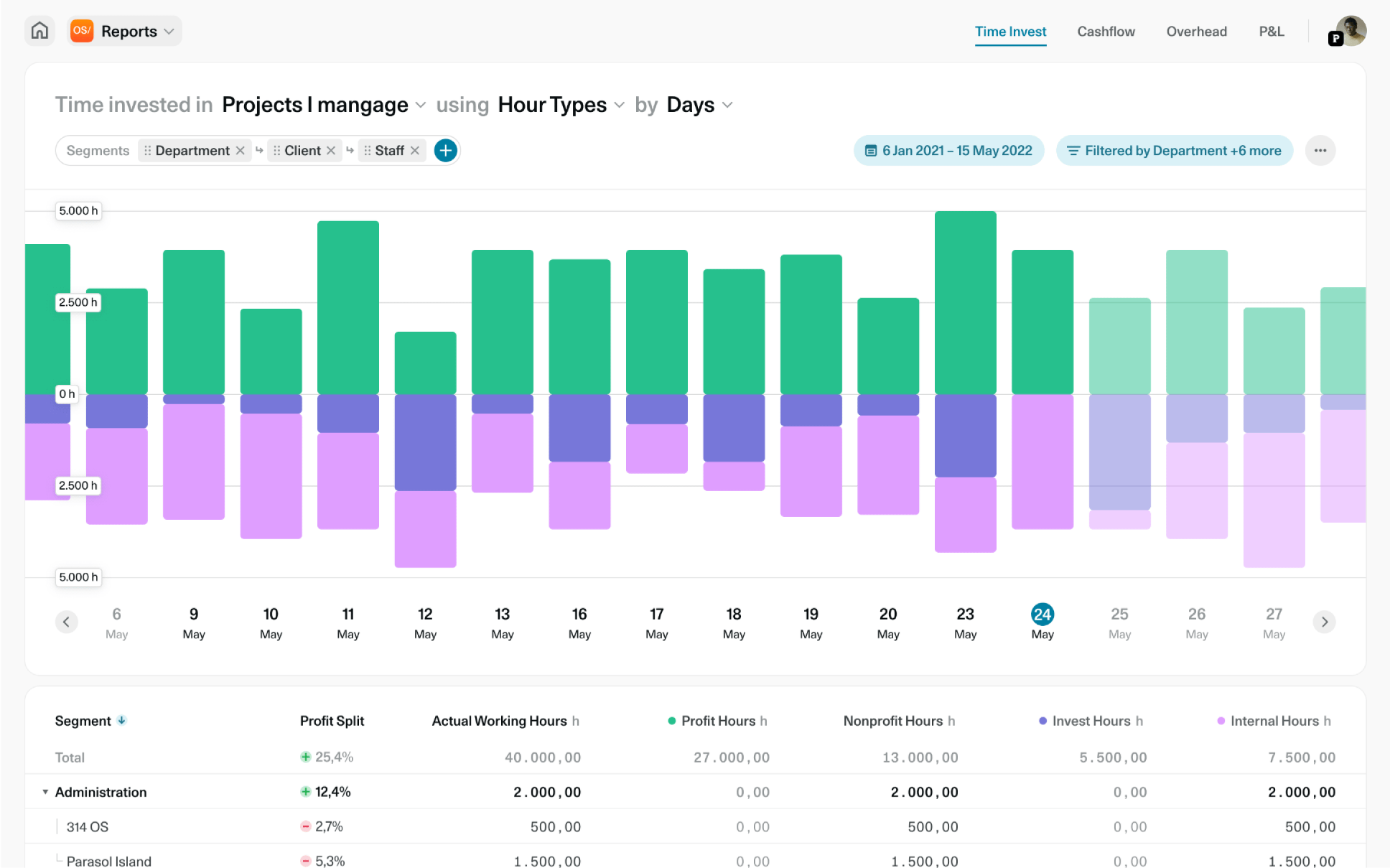The height and width of the screenshot is (868, 1390).
Task: Select 19 May on the date axis
Action: coord(811,623)
